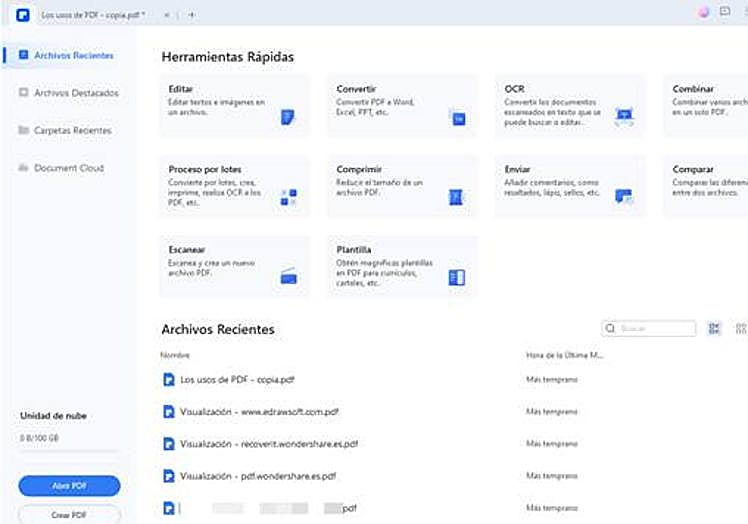This screenshot has width=748, height=524.
Task: Click the Abrir PDF button
Action: click(x=69, y=486)
